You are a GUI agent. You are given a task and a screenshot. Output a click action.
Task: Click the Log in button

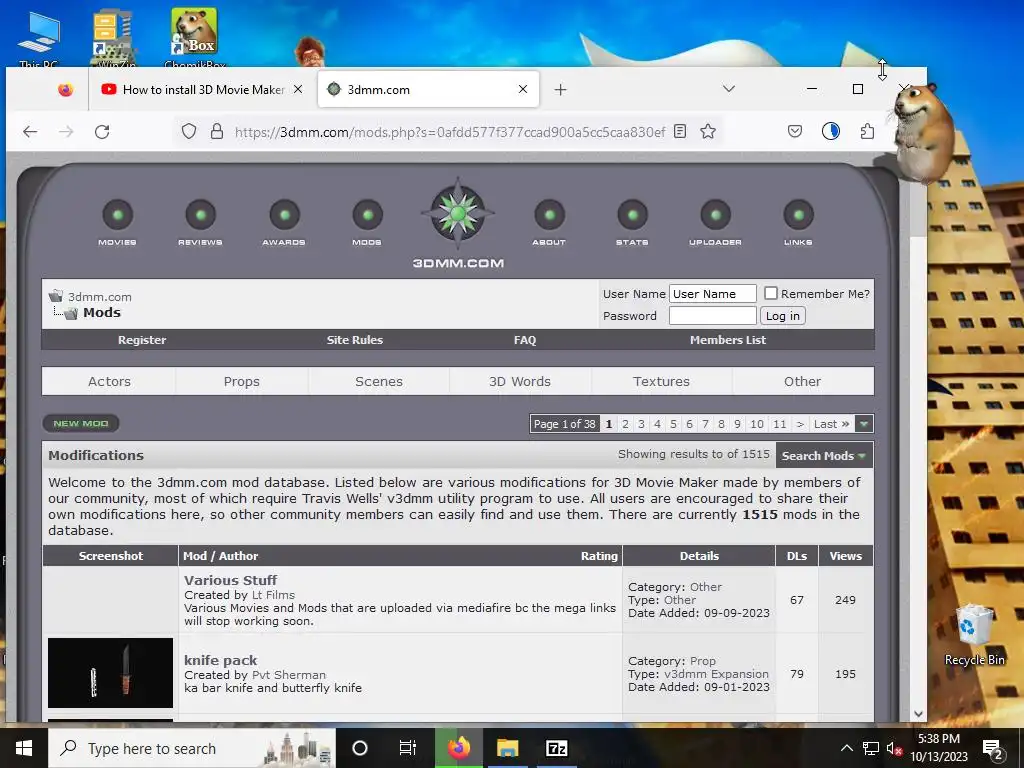tap(782, 315)
